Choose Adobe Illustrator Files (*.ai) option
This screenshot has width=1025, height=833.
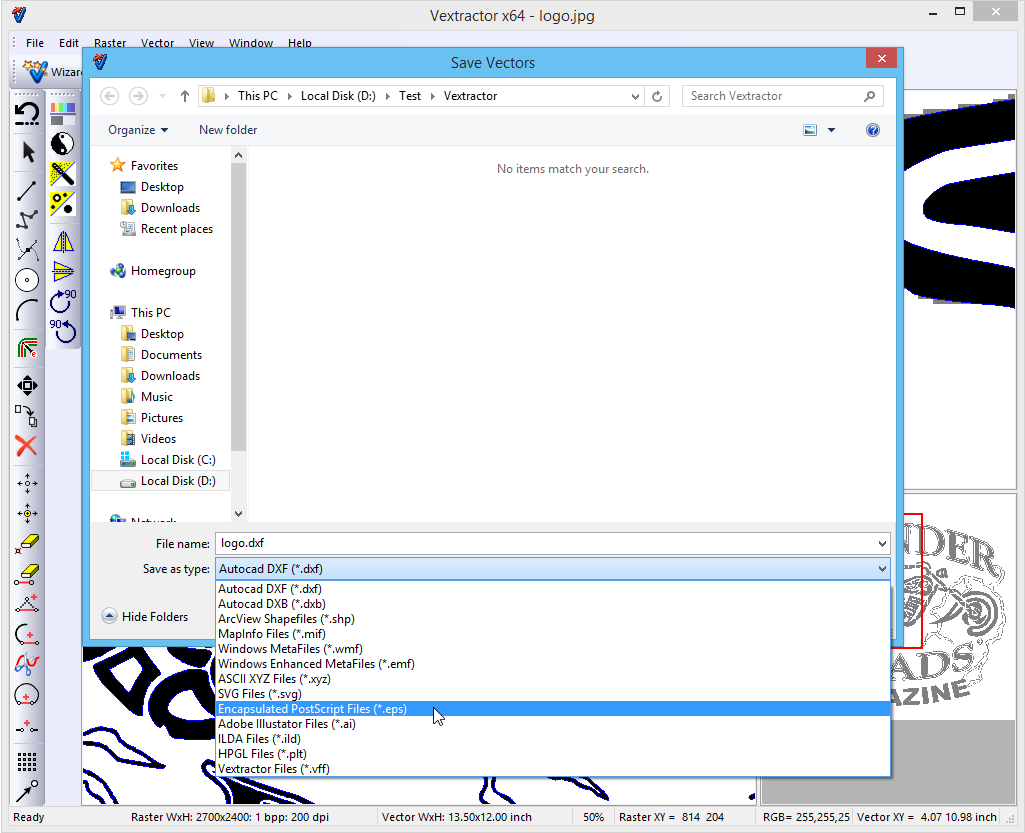pos(286,724)
